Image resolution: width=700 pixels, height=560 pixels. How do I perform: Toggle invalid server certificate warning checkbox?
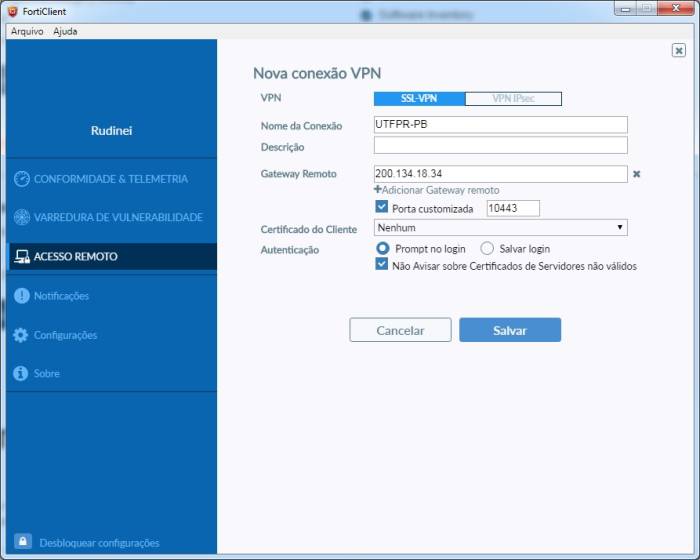point(381,264)
